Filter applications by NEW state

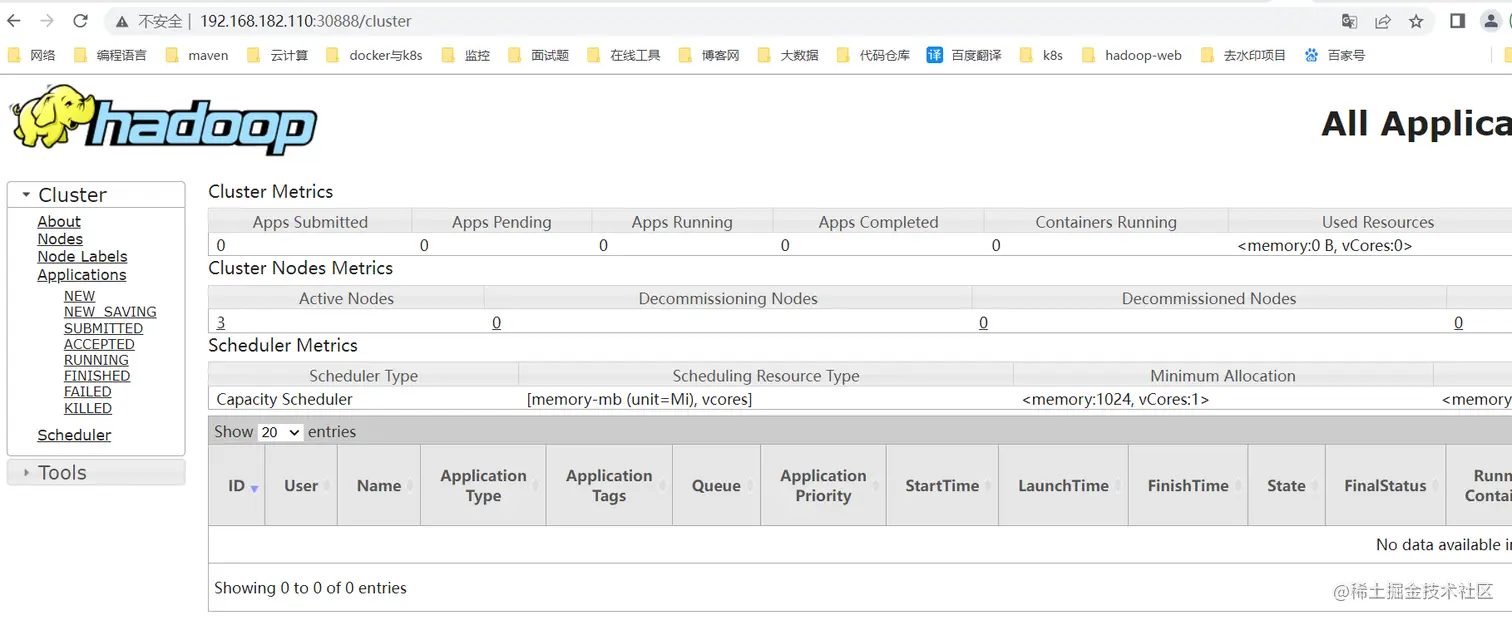(79, 296)
